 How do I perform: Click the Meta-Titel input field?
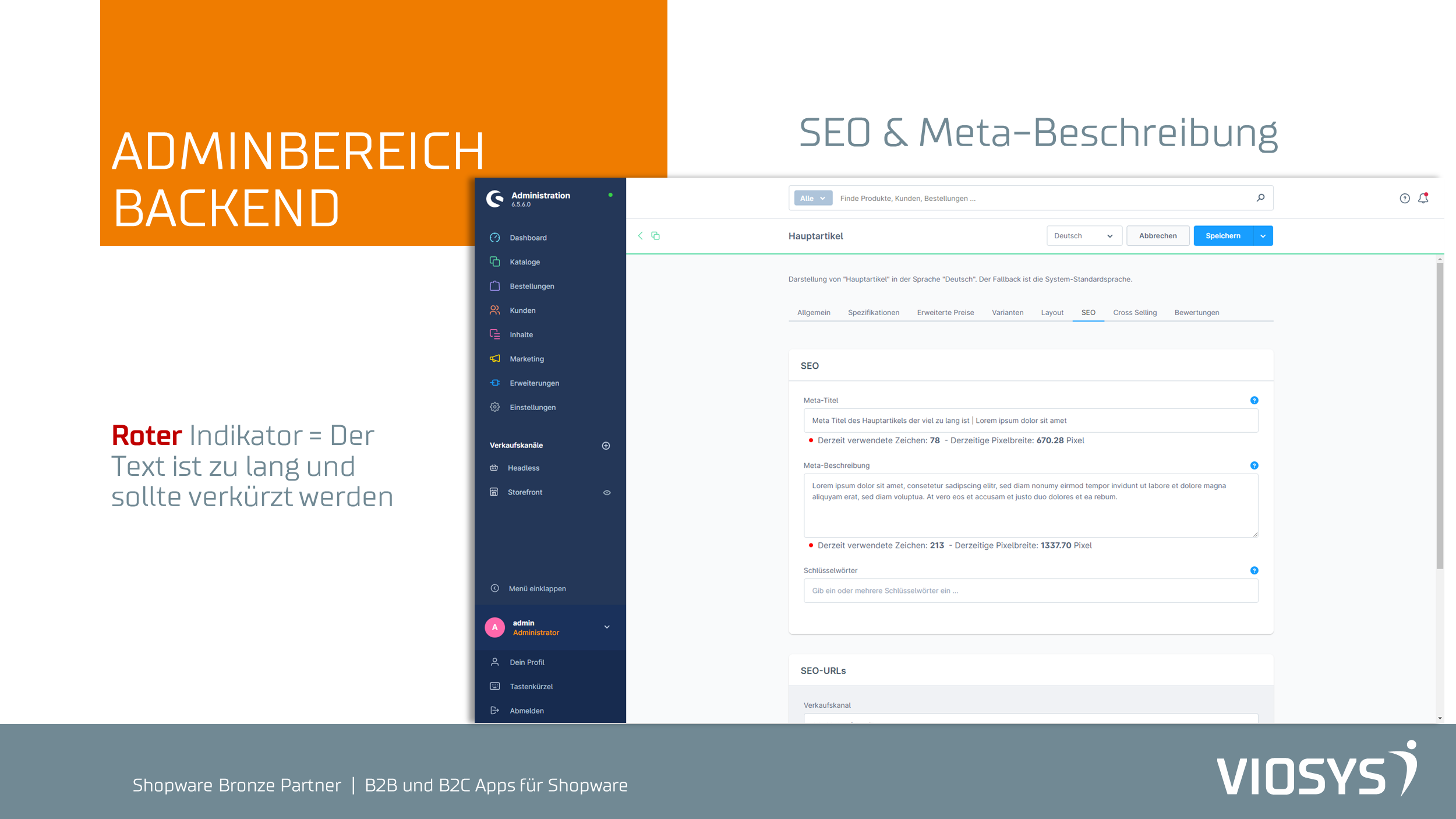tap(1029, 420)
